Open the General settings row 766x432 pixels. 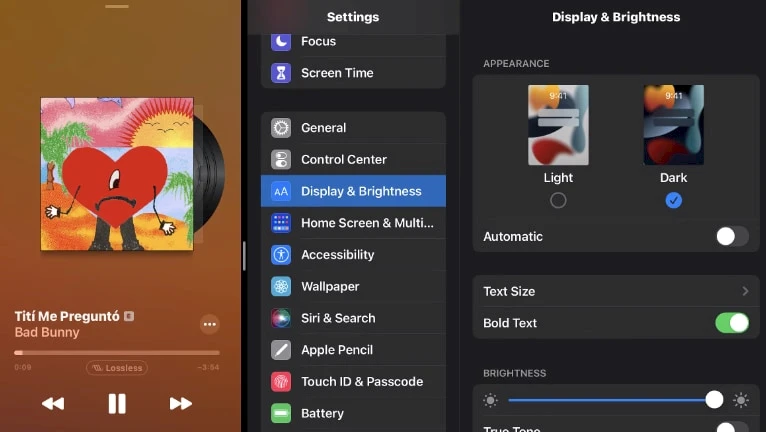353,128
